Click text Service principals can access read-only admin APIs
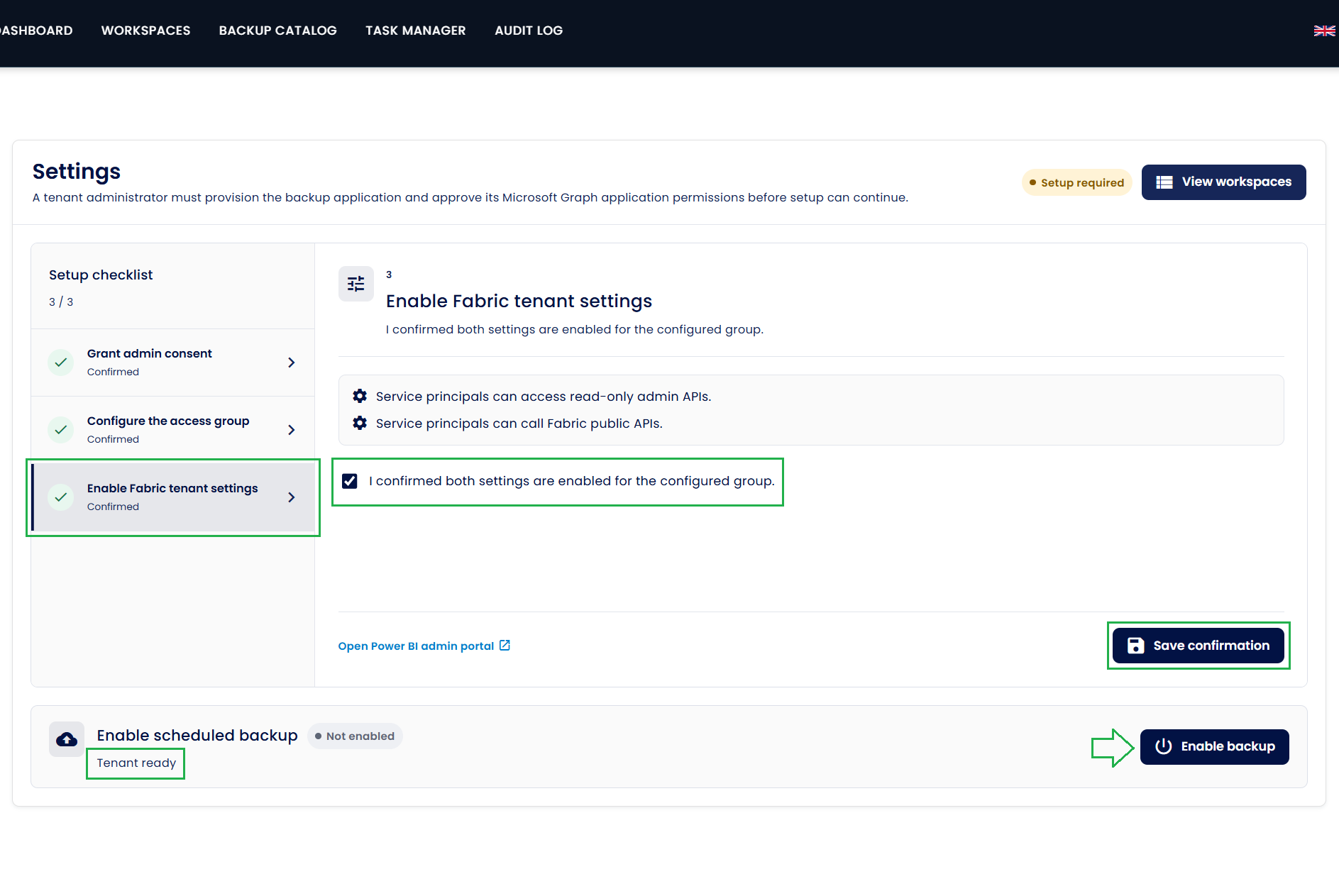The image size is (1339, 896). coord(544,396)
